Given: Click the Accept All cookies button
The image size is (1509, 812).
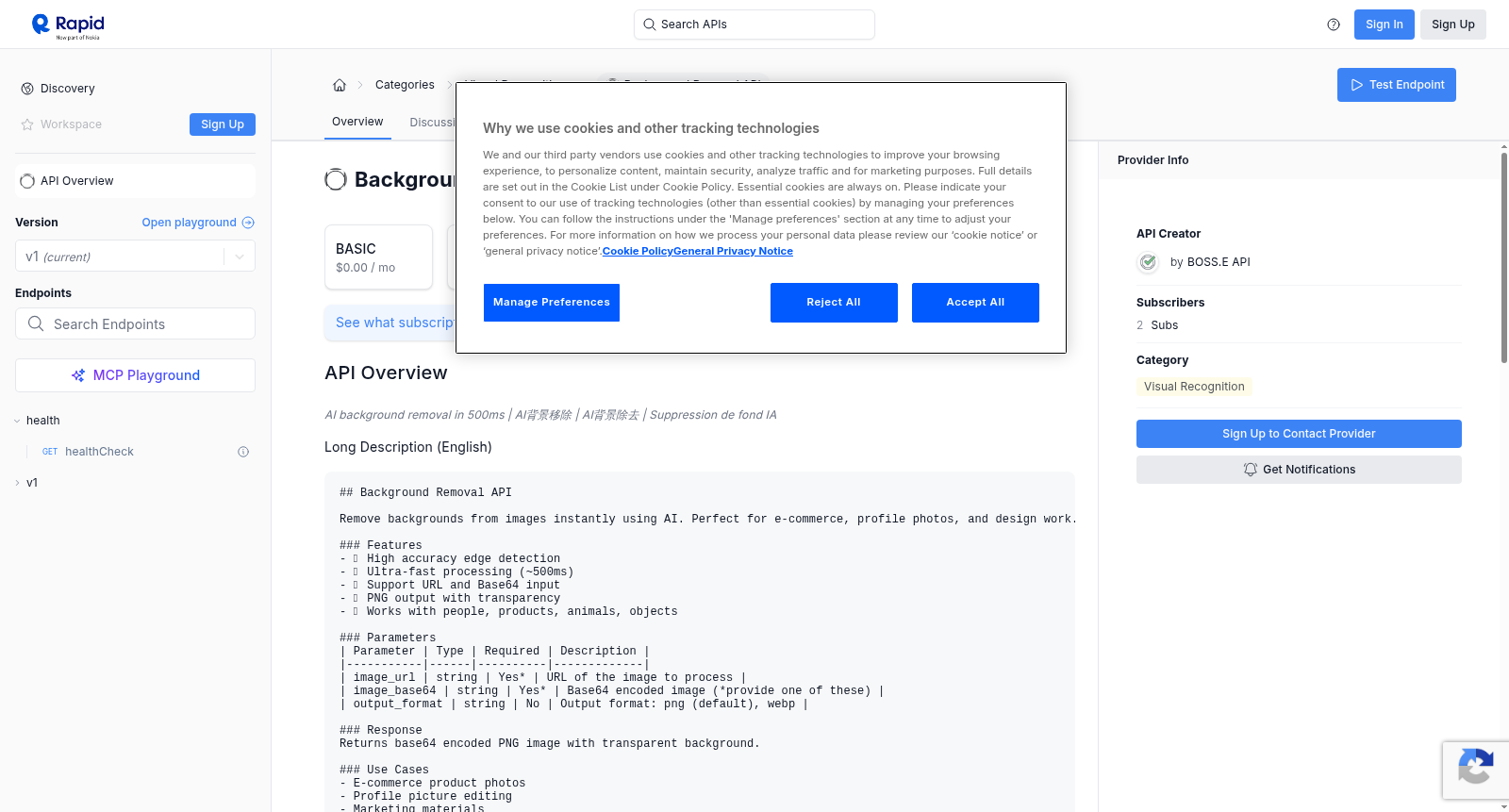Looking at the screenshot, I should 975,303.
